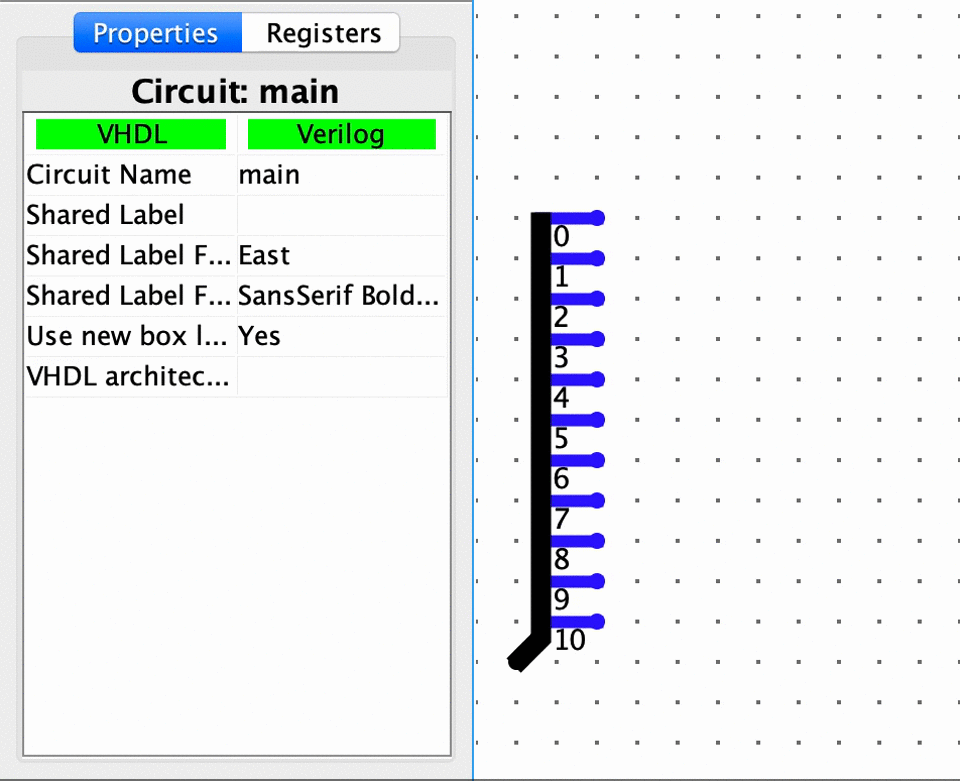Click the green VHDL button
Image resolution: width=960 pixels, height=781 pixels.
click(x=131, y=134)
